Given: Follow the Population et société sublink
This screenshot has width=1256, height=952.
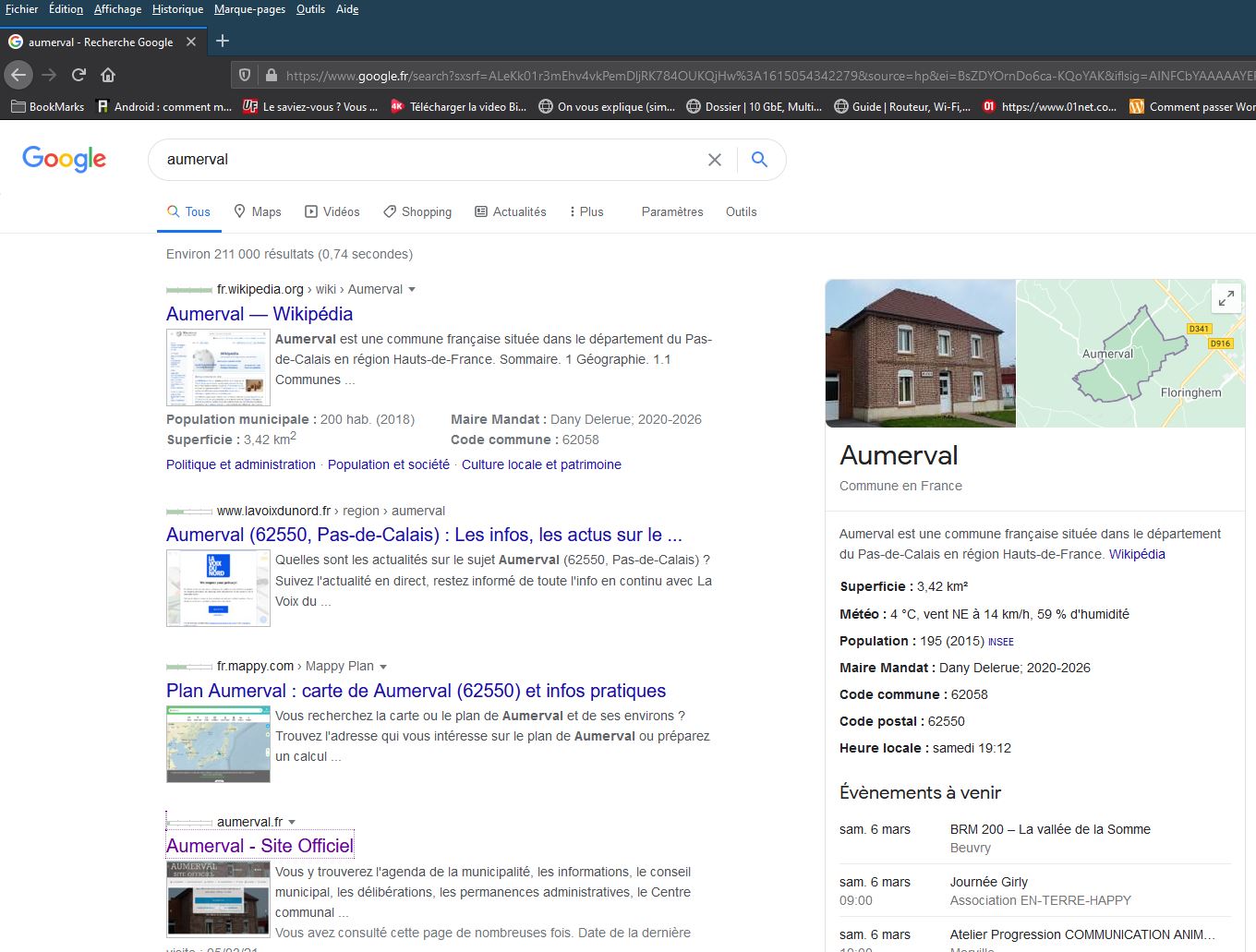Looking at the screenshot, I should point(389,464).
